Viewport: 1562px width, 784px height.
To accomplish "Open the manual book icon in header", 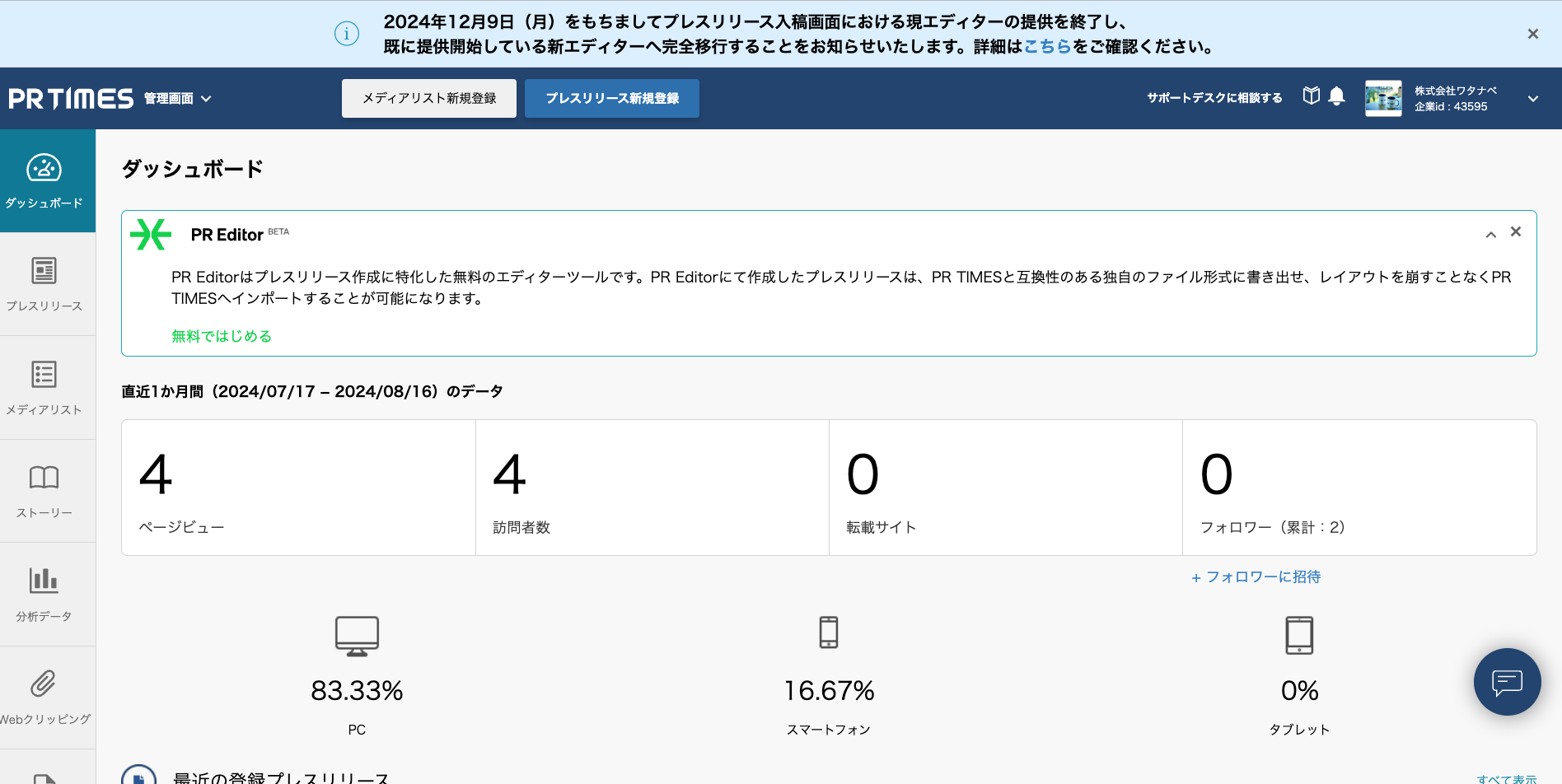I will (1311, 96).
